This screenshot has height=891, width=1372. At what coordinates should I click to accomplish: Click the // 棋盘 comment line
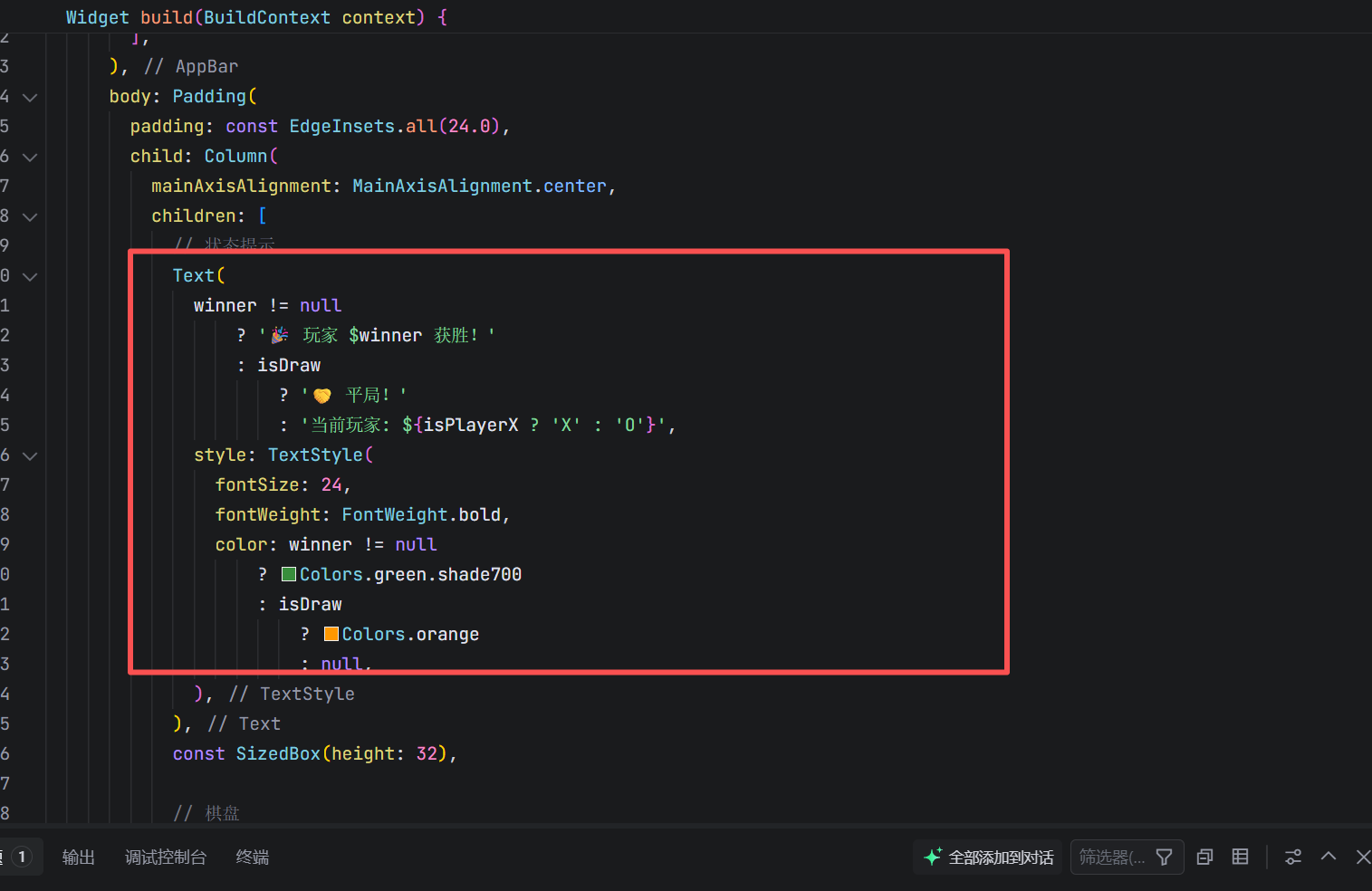[206, 813]
